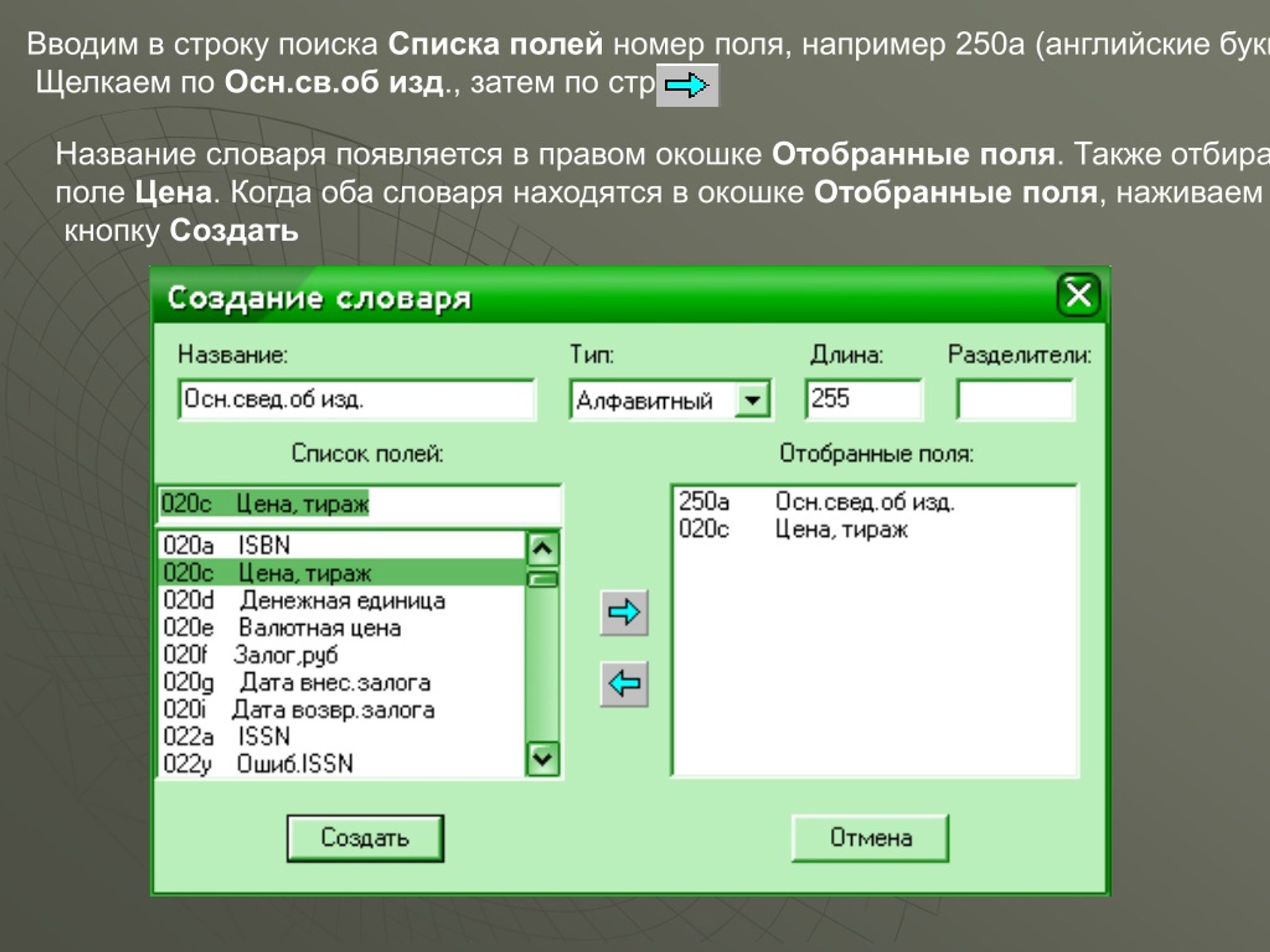Select 020c Цена, тираж in field list
This screenshot has width=1270, height=952.
coord(342,573)
